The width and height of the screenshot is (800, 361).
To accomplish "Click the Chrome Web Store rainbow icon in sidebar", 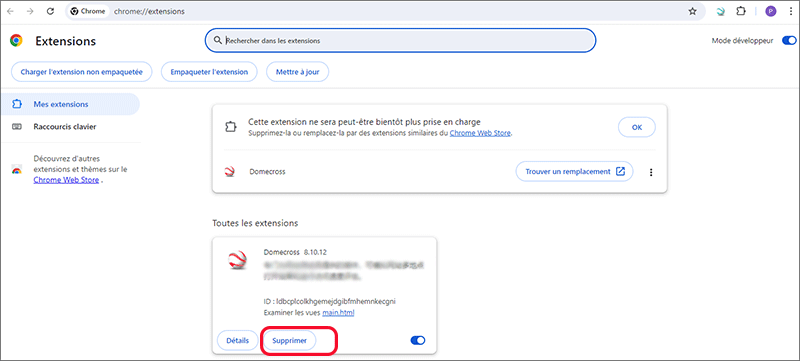I will [17, 170].
